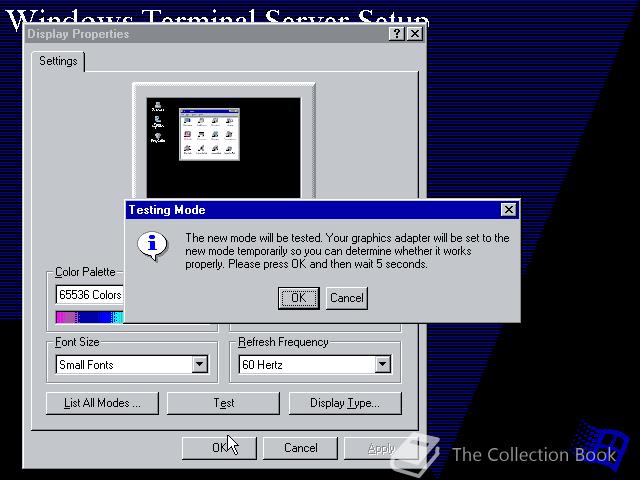Image resolution: width=640 pixels, height=480 pixels.
Task: Click the 65536 Colors palette combo box
Action: point(89,295)
